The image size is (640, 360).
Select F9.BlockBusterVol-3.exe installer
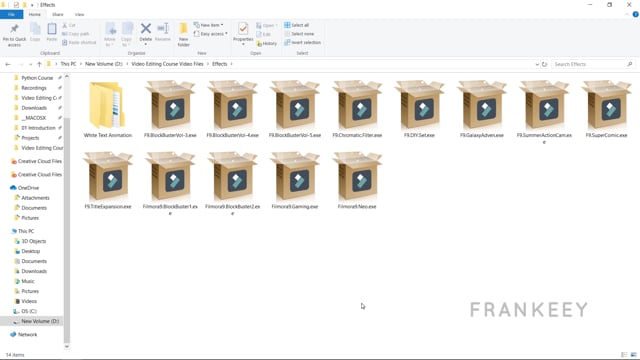(170, 109)
